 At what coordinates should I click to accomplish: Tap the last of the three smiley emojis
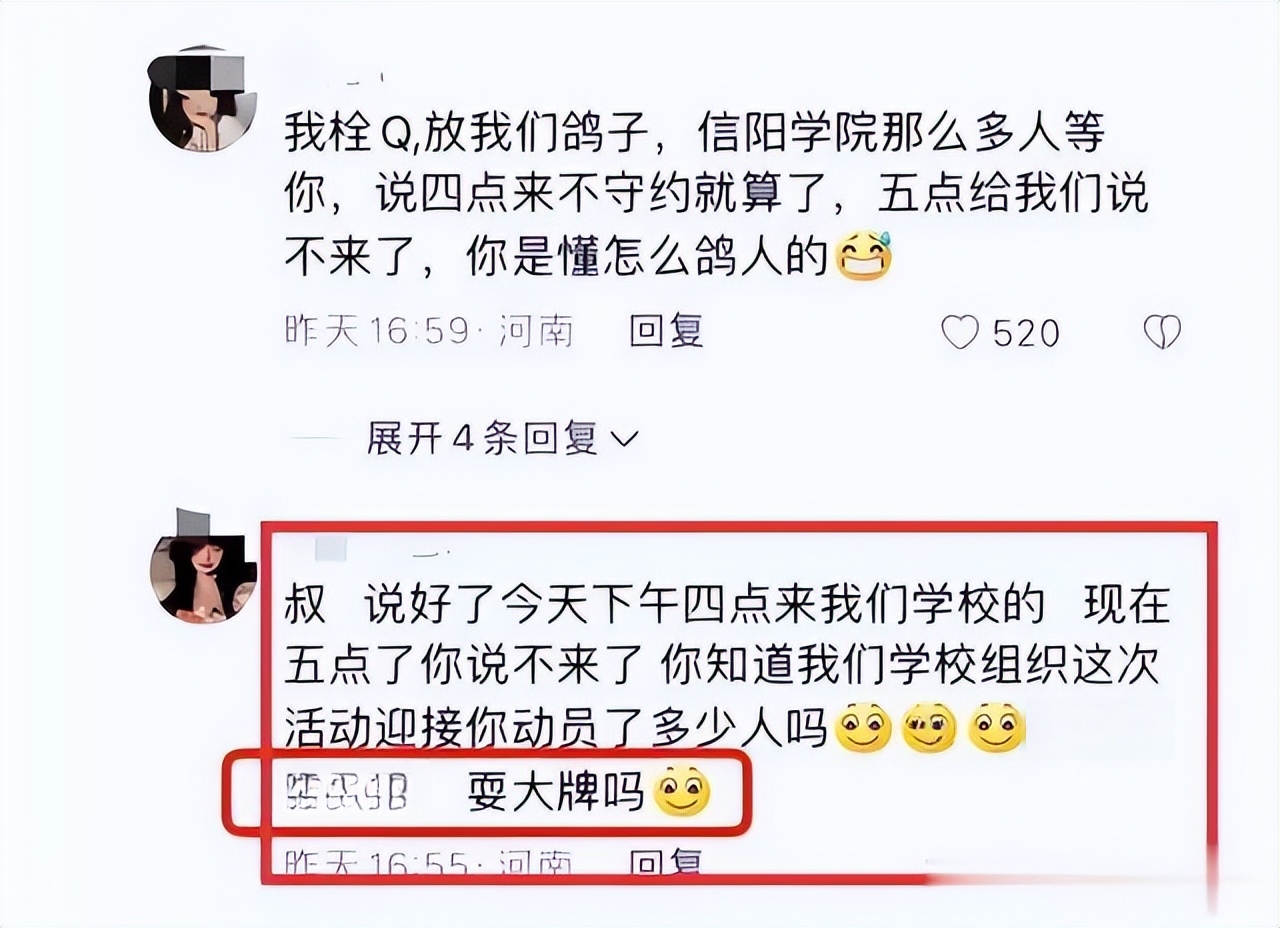pyautogui.click(x=997, y=728)
